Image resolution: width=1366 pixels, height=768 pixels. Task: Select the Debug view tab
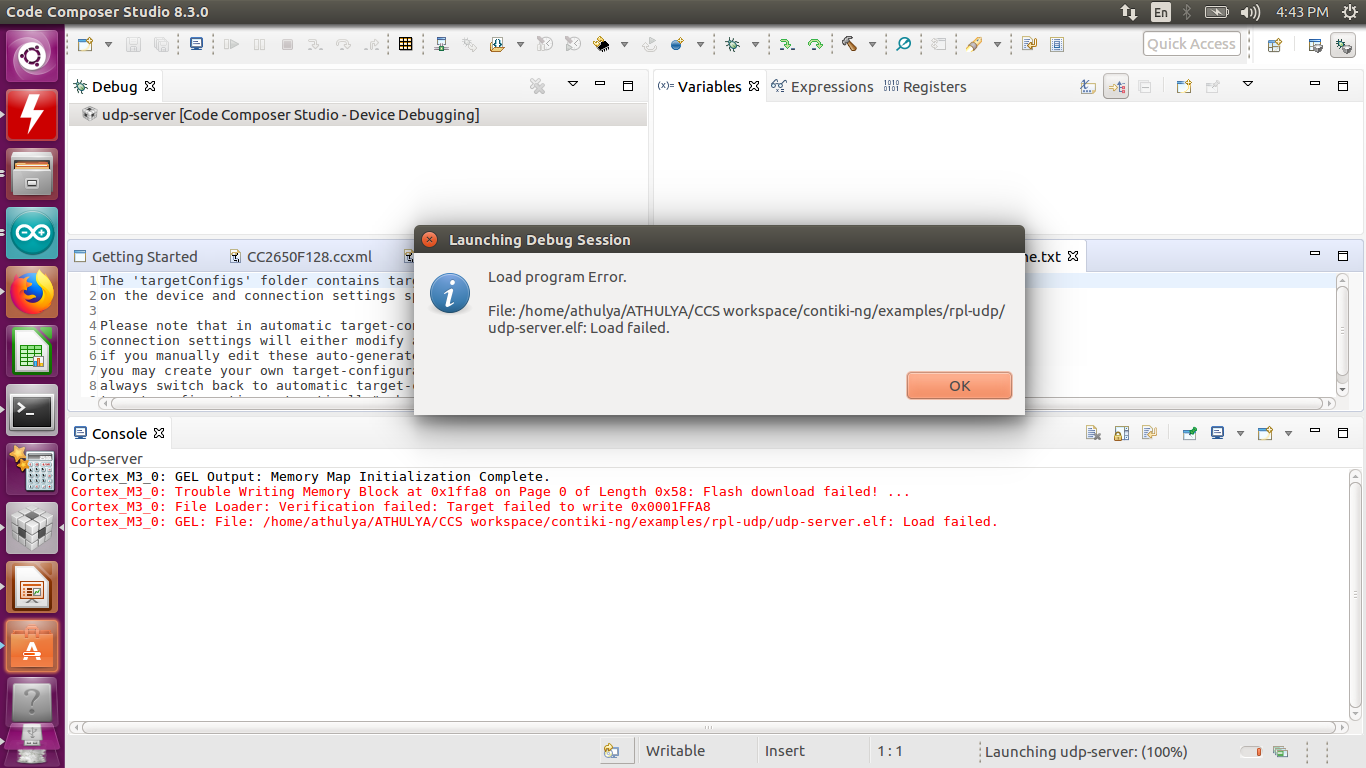pyautogui.click(x=114, y=87)
